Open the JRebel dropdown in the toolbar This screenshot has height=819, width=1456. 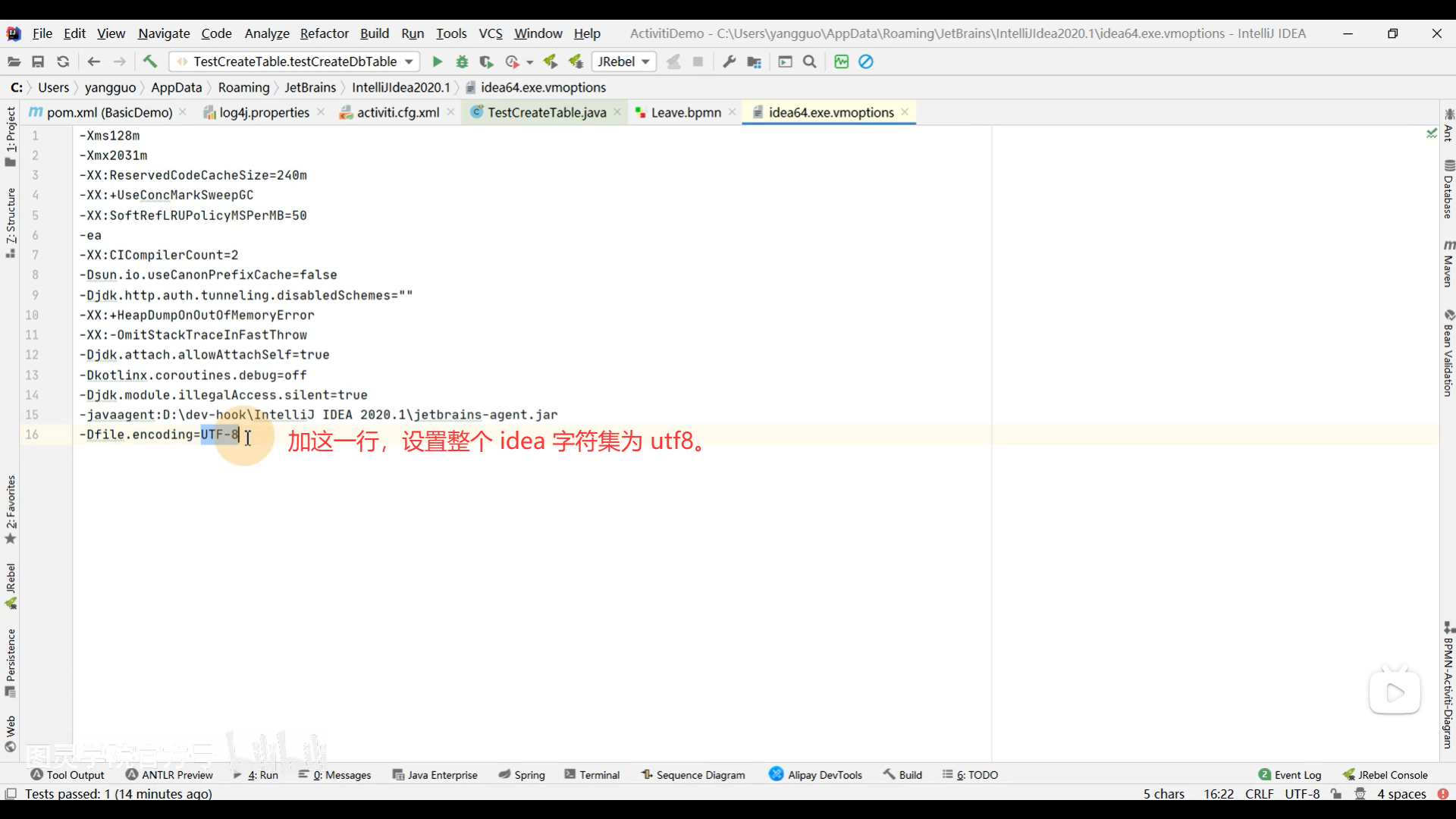tap(623, 61)
